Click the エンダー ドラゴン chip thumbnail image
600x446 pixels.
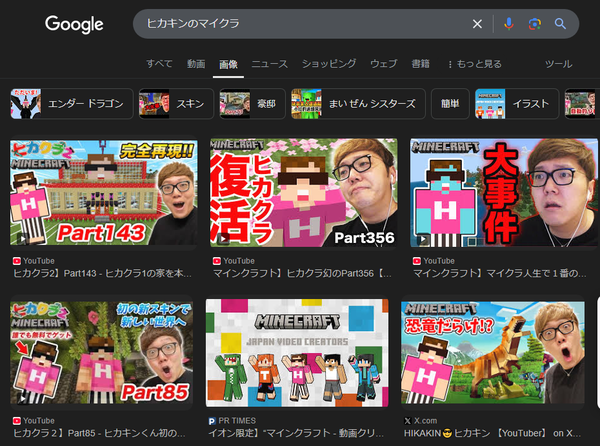coord(26,104)
